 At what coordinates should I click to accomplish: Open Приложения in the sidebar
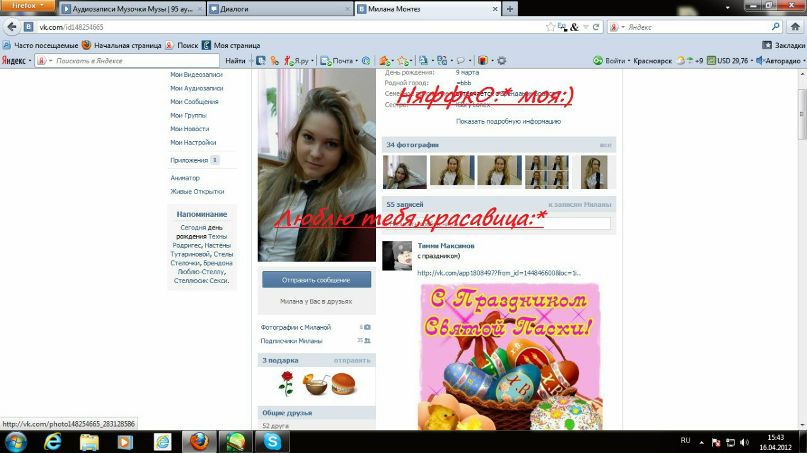pyautogui.click(x=189, y=160)
